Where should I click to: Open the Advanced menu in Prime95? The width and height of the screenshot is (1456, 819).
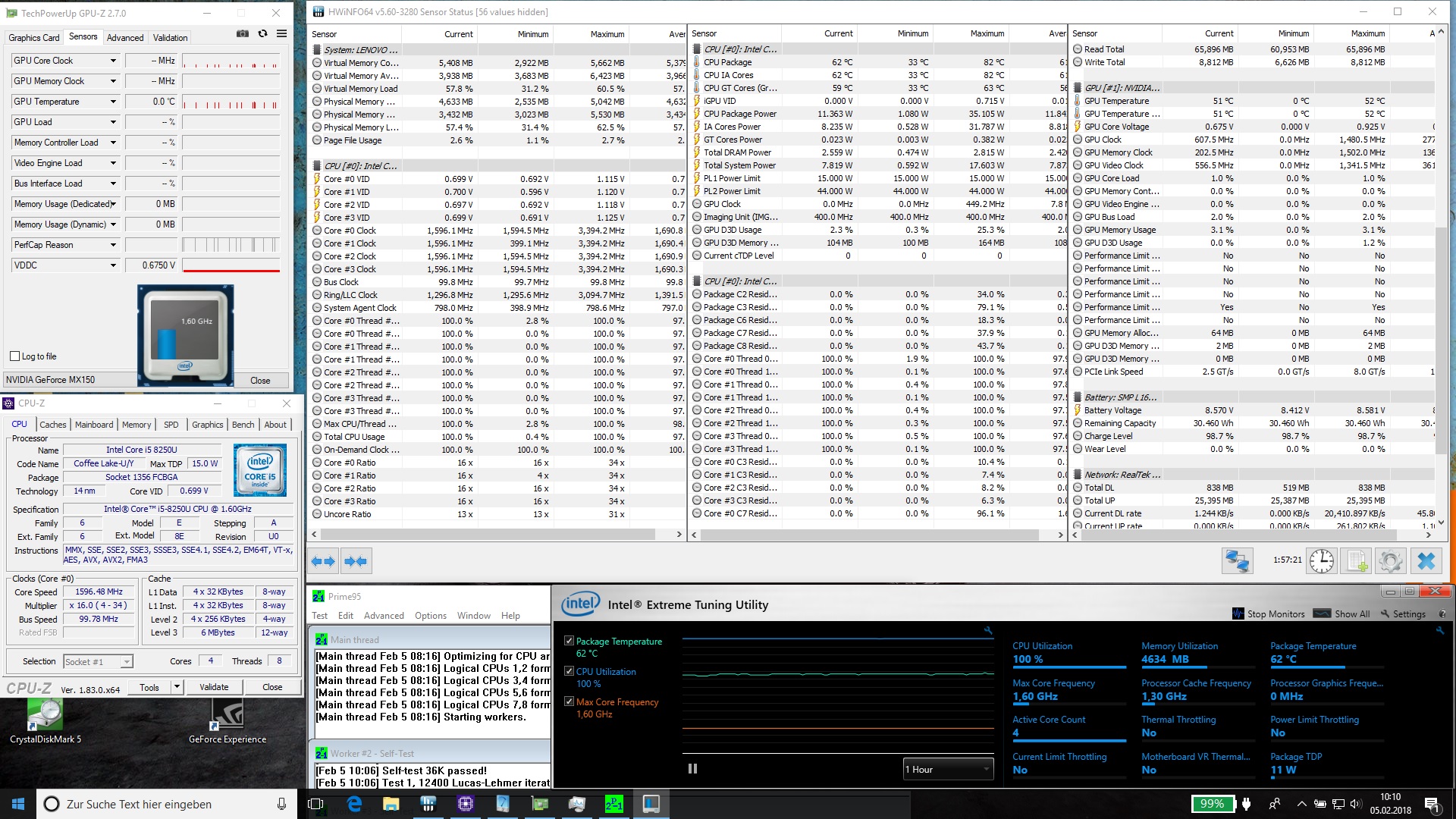click(x=384, y=616)
